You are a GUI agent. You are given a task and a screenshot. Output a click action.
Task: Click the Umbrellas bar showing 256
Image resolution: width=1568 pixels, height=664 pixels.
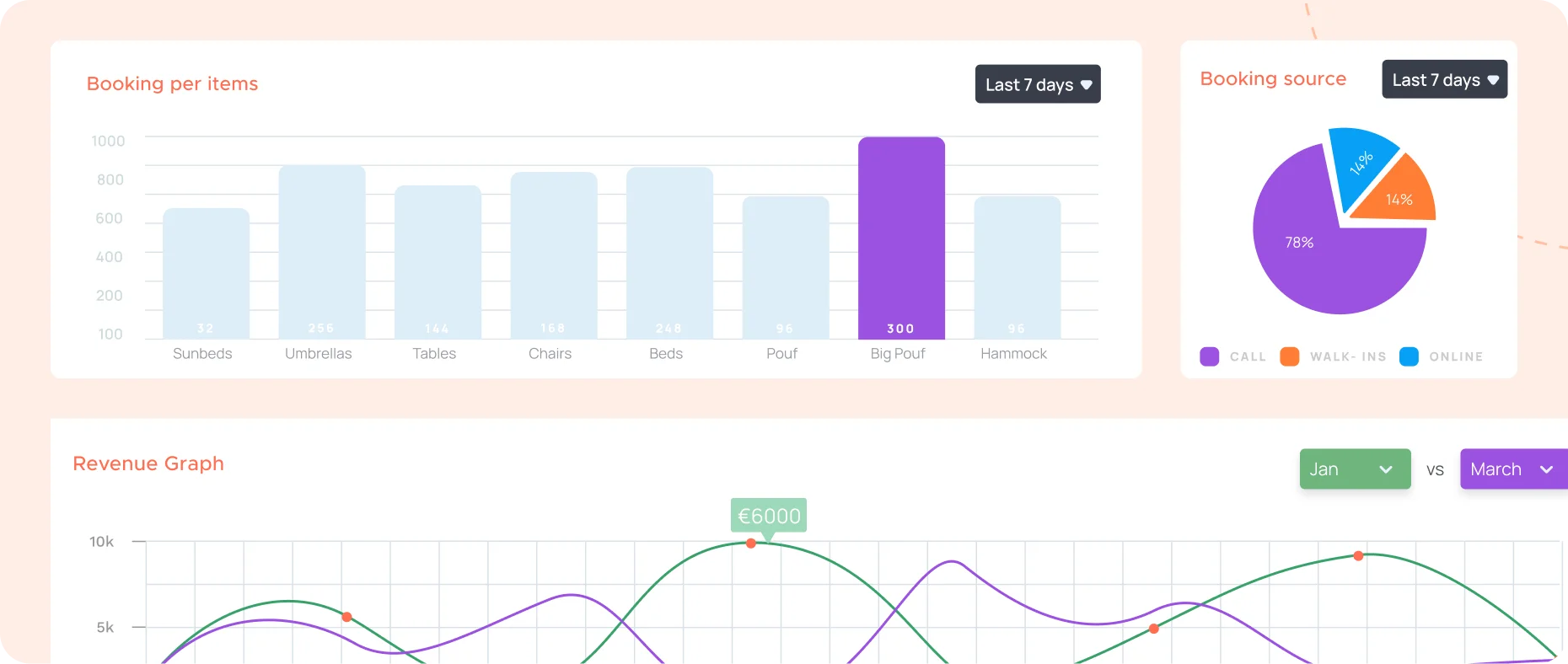pos(322,252)
